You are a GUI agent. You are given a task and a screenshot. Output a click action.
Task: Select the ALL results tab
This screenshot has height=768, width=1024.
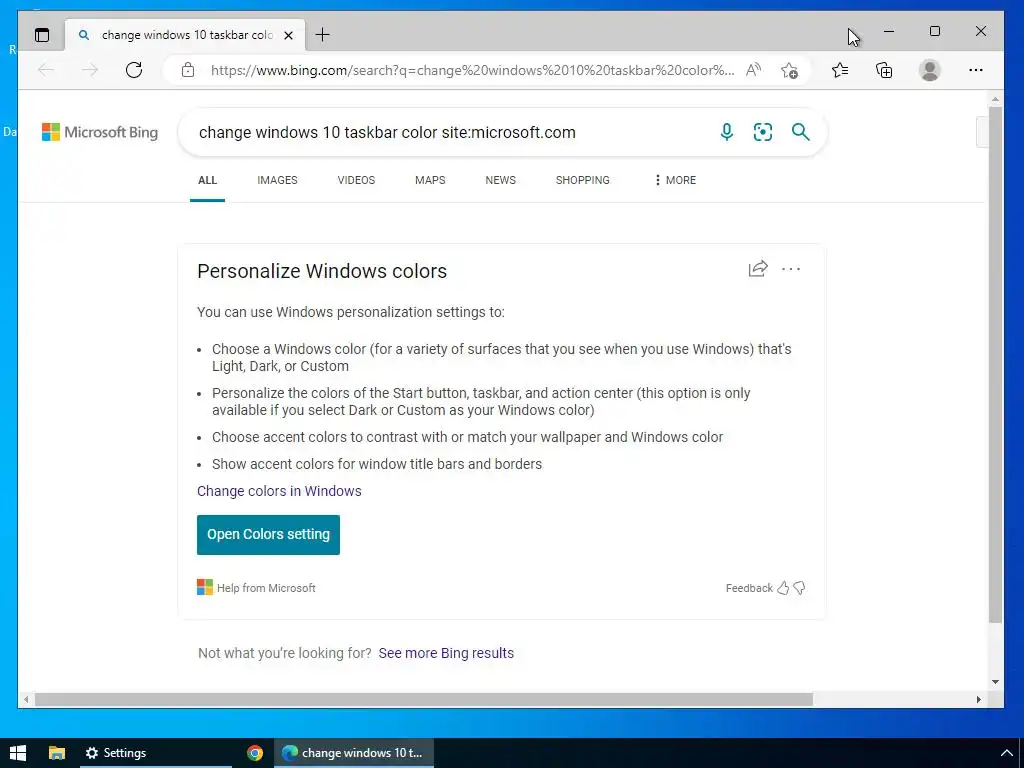click(x=207, y=180)
